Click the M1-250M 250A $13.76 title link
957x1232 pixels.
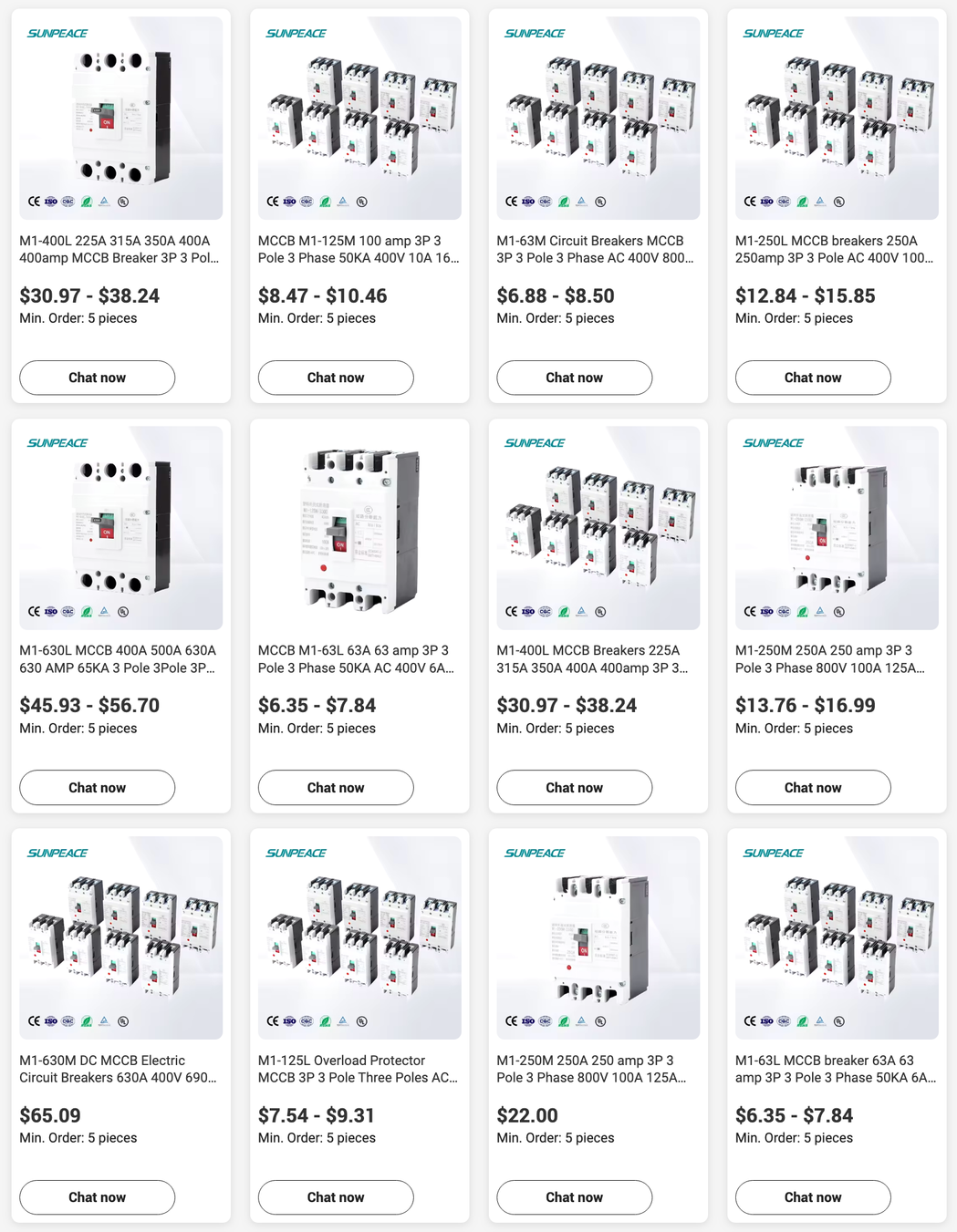[x=830, y=659]
